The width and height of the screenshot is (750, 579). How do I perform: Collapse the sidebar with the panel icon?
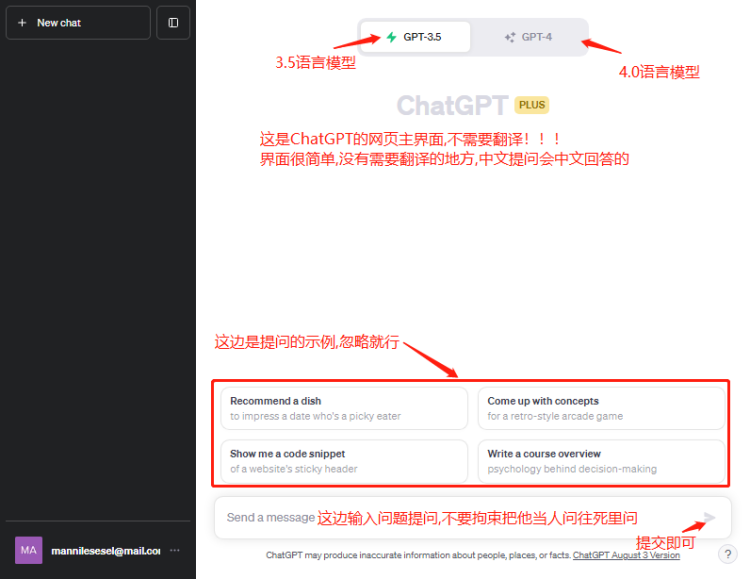(173, 22)
